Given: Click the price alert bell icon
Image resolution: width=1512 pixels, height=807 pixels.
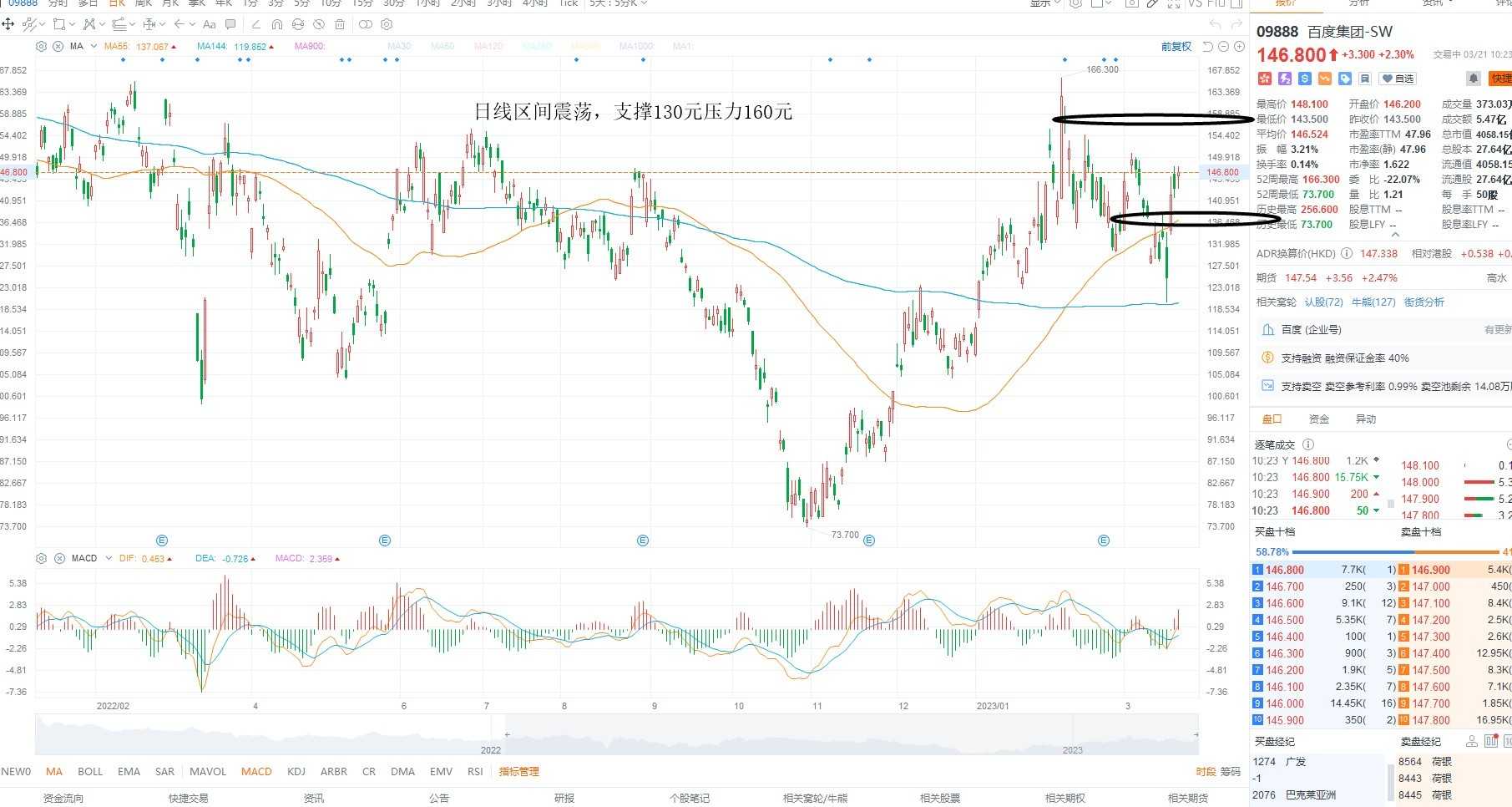Looking at the screenshot, I should coord(1474,78).
